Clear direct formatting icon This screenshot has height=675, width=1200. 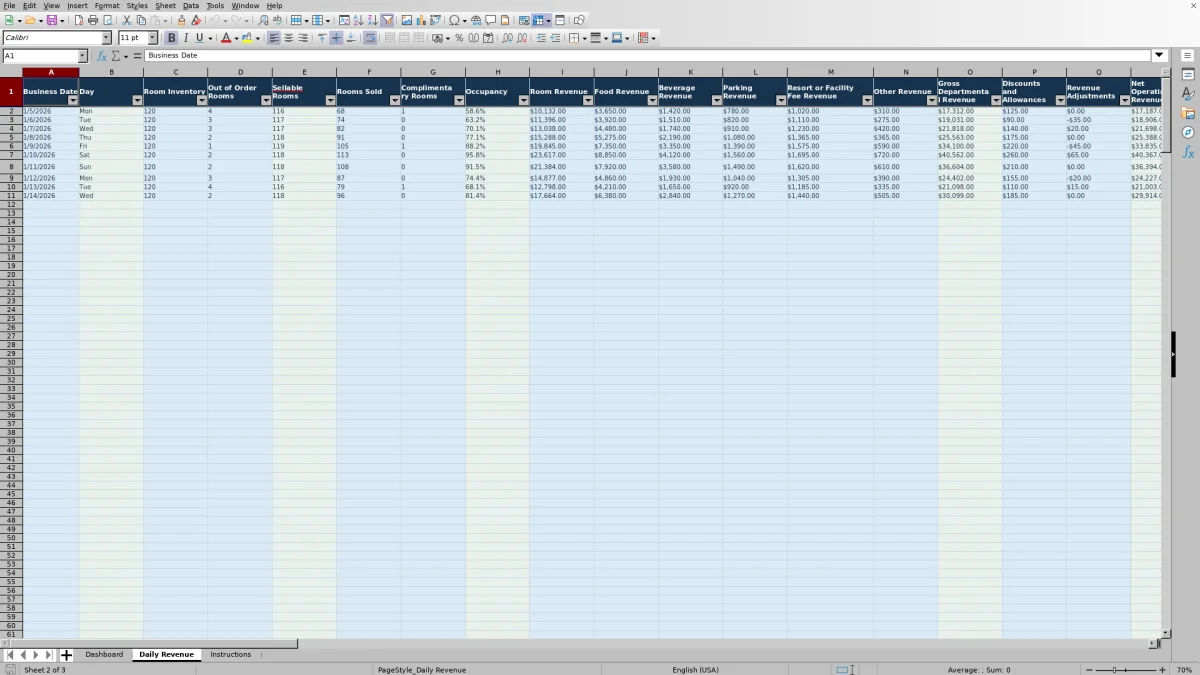click(196, 20)
